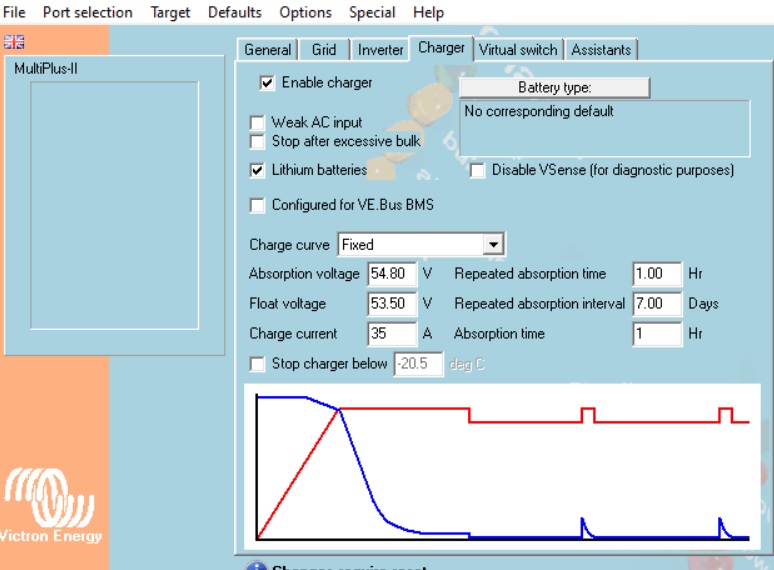Switch to the Assistants tab
Viewport: 774px width, 570px height.
pyautogui.click(x=601, y=50)
